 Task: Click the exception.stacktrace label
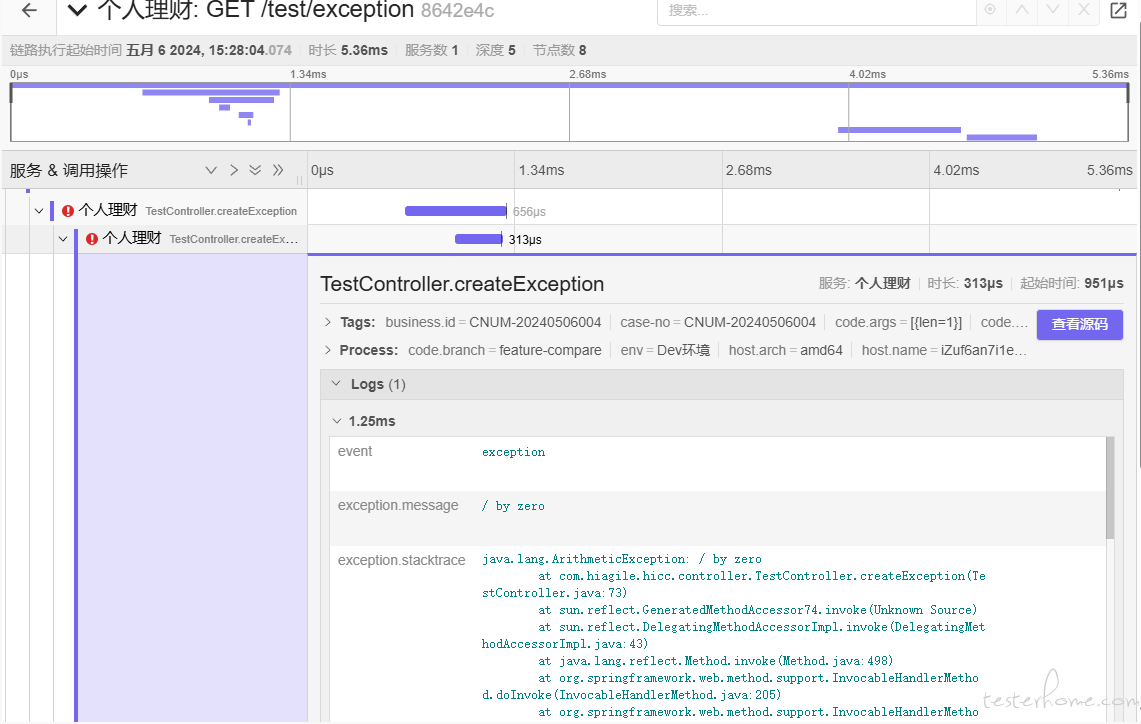(x=402, y=560)
